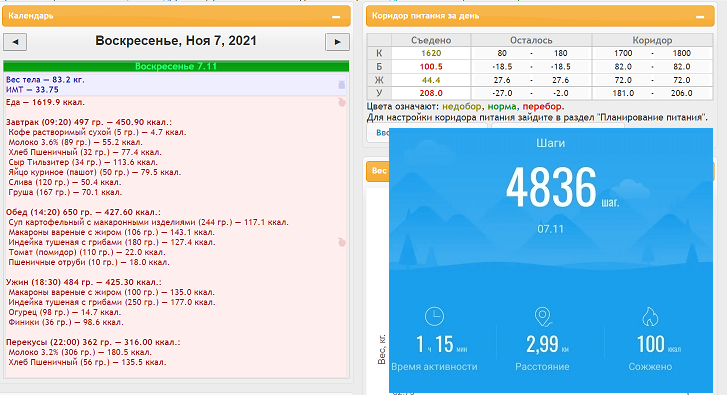The width and height of the screenshot is (727, 395).
Task: Select Хлеб Пшеничный (32 гр.) row
Action: 85,152
